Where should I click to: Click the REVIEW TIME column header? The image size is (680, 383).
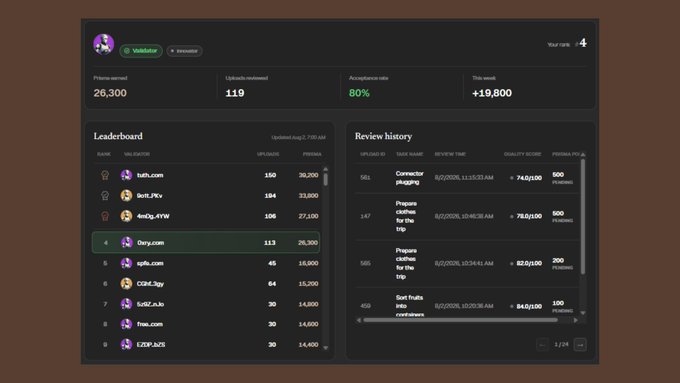coord(450,154)
